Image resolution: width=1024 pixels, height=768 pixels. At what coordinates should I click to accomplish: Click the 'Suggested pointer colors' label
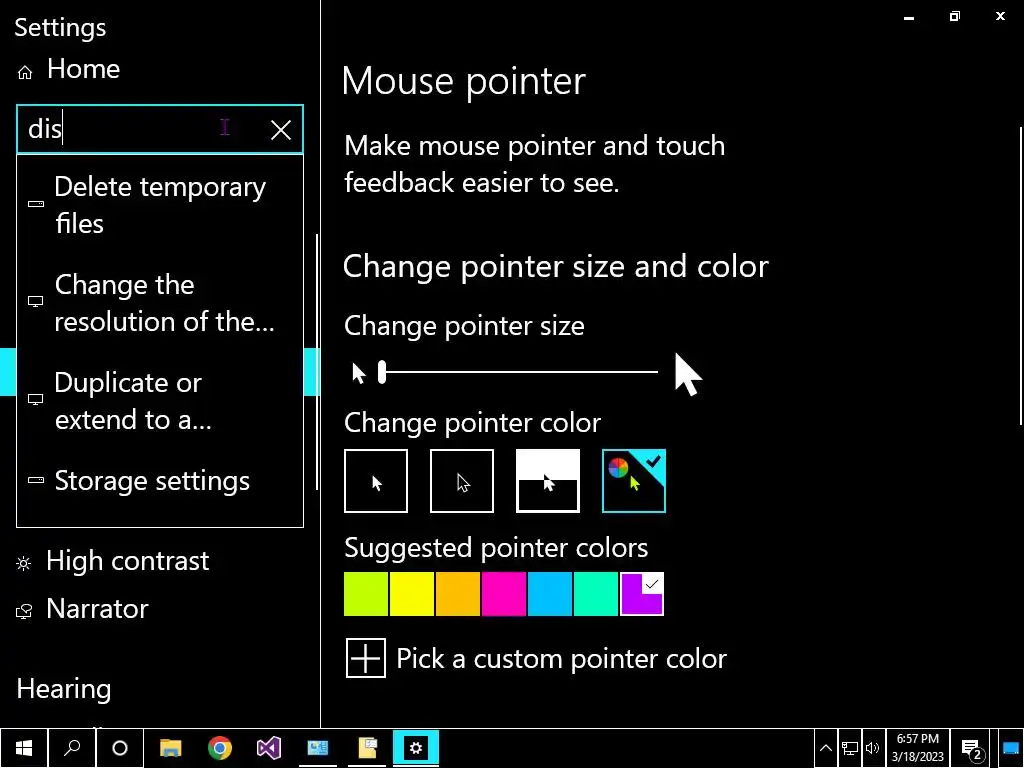[496, 547]
